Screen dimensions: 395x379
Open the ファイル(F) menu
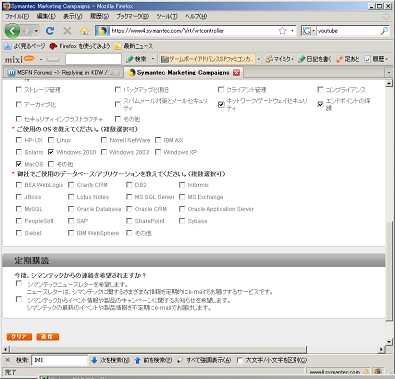pyautogui.click(x=17, y=16)
